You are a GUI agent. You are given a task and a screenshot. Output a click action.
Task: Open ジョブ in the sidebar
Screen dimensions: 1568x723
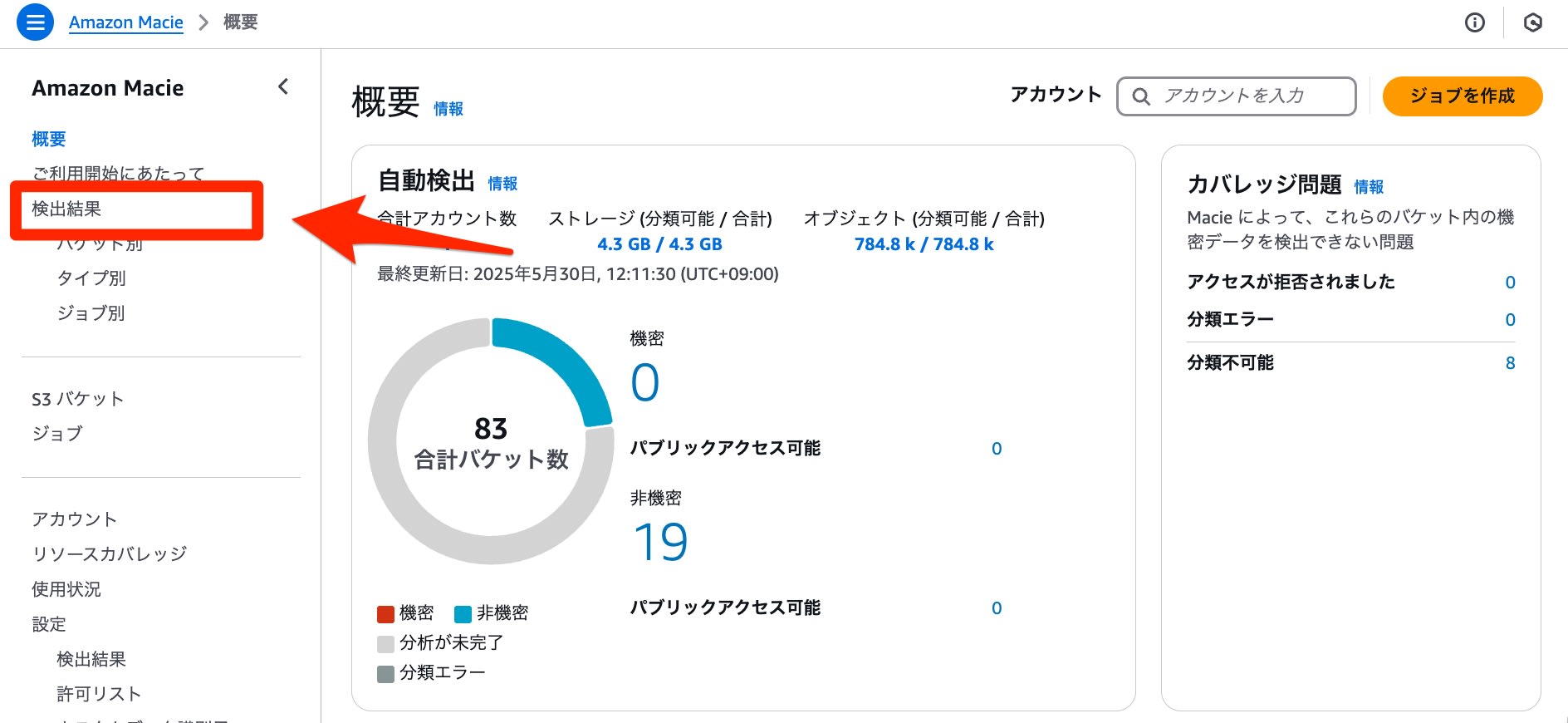(x=57, y=433)
